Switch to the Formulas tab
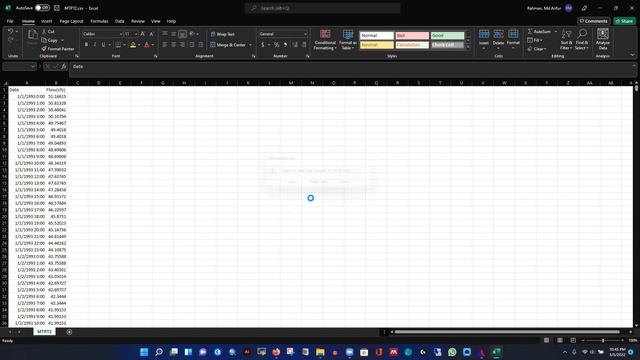Viewport: 640px width, 360px height. pos(99,21)
